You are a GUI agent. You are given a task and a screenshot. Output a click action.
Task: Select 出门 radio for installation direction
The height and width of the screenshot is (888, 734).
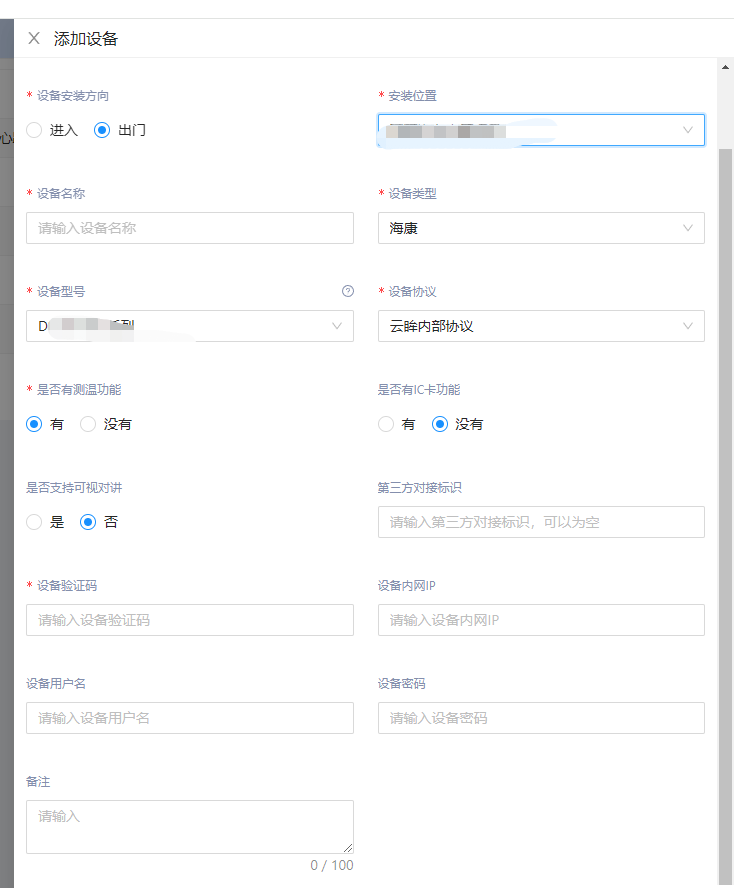coord(102,130)
